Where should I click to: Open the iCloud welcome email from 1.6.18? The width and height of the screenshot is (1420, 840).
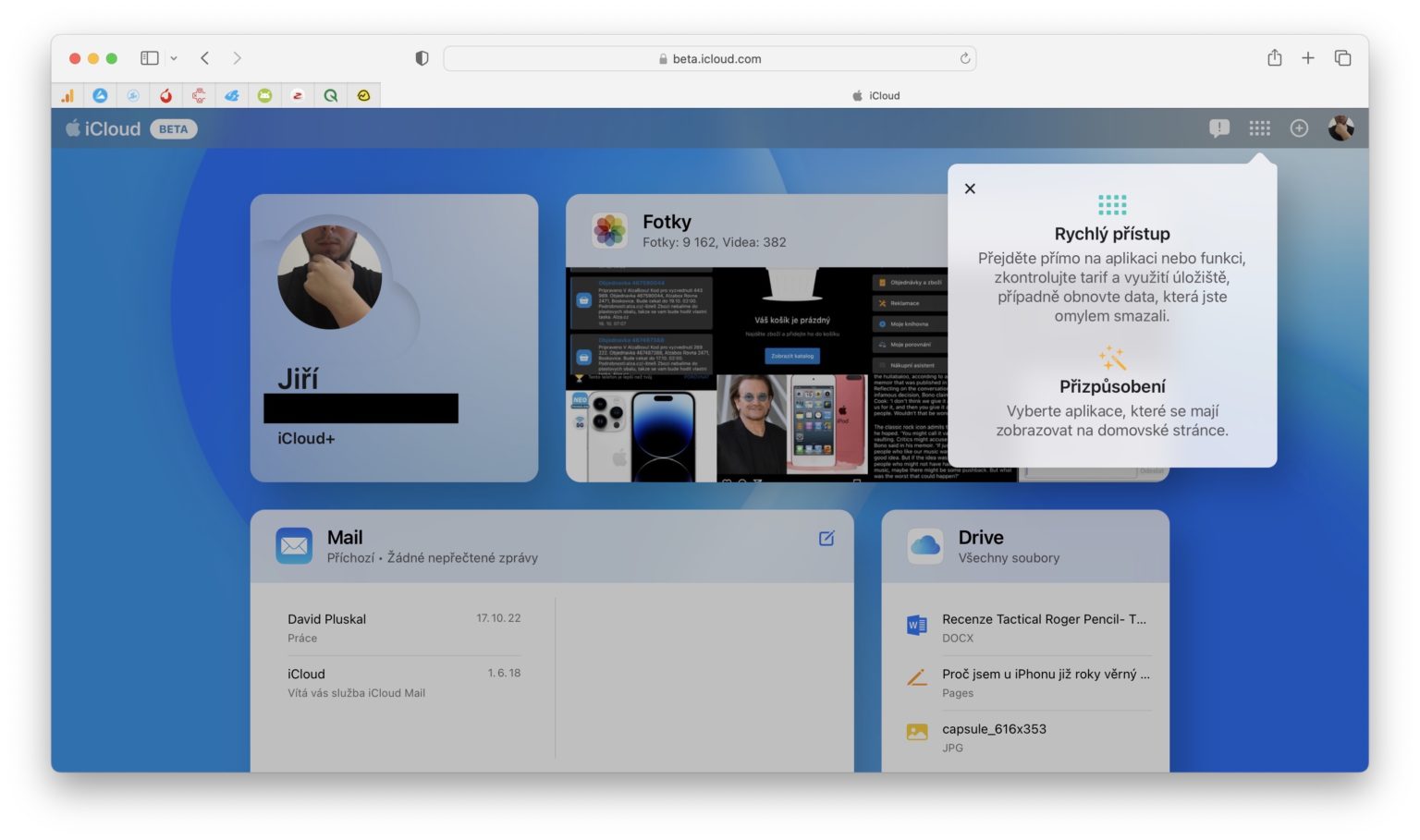pos(404,683)
